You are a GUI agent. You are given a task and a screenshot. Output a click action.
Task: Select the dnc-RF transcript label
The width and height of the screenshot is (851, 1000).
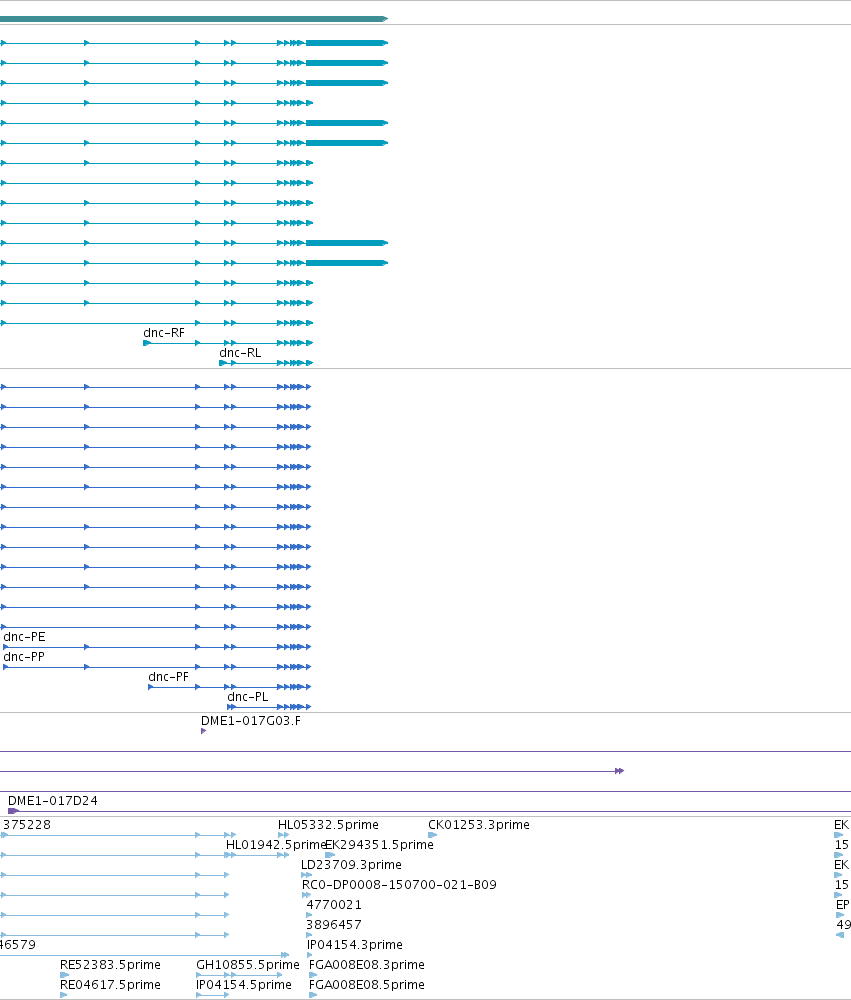164,333
